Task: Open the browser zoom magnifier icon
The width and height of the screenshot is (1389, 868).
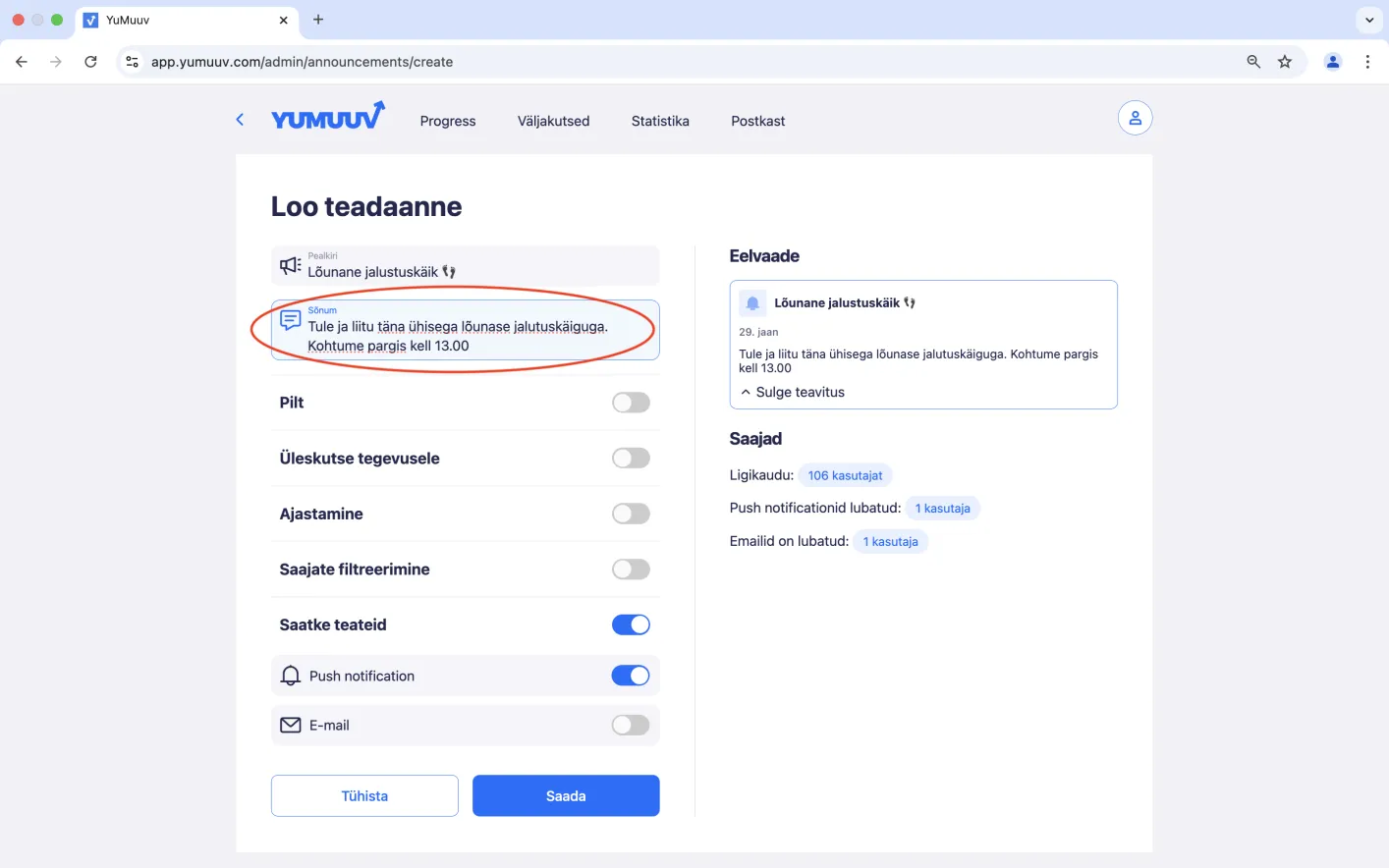Action: [1253, 62]
